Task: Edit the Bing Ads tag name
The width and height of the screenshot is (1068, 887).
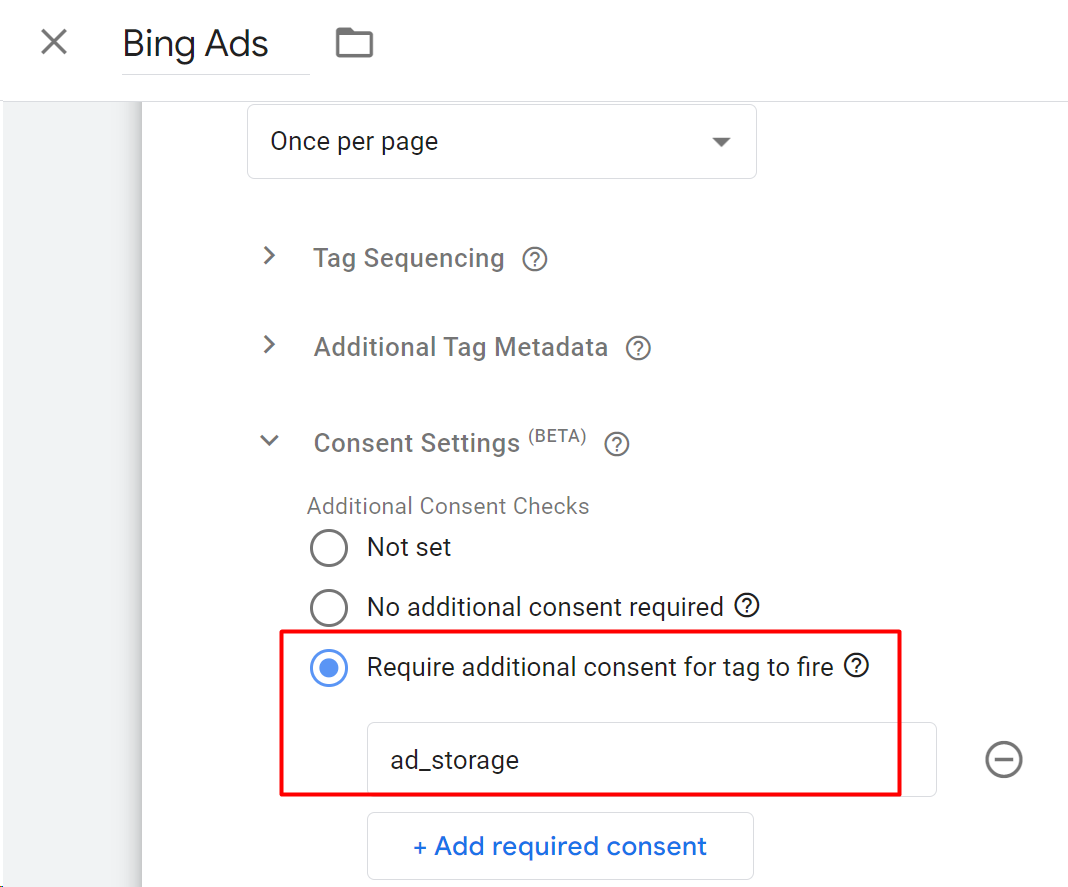Action: tap(196, 44)
